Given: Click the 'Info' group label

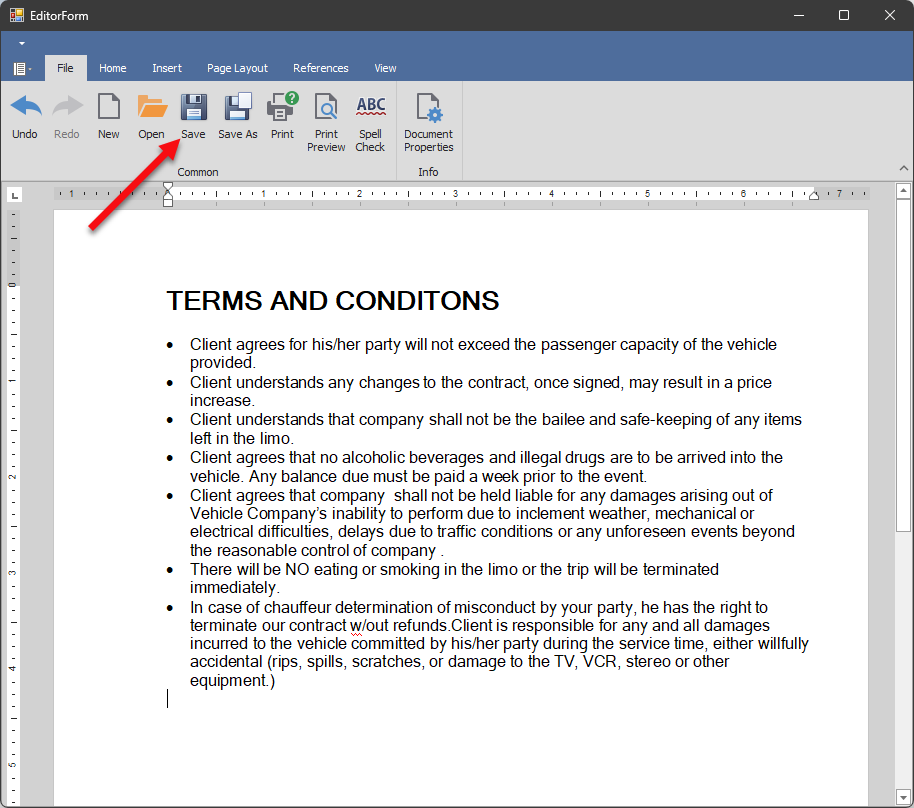Looking at the screenshot, I should point(428,172).
